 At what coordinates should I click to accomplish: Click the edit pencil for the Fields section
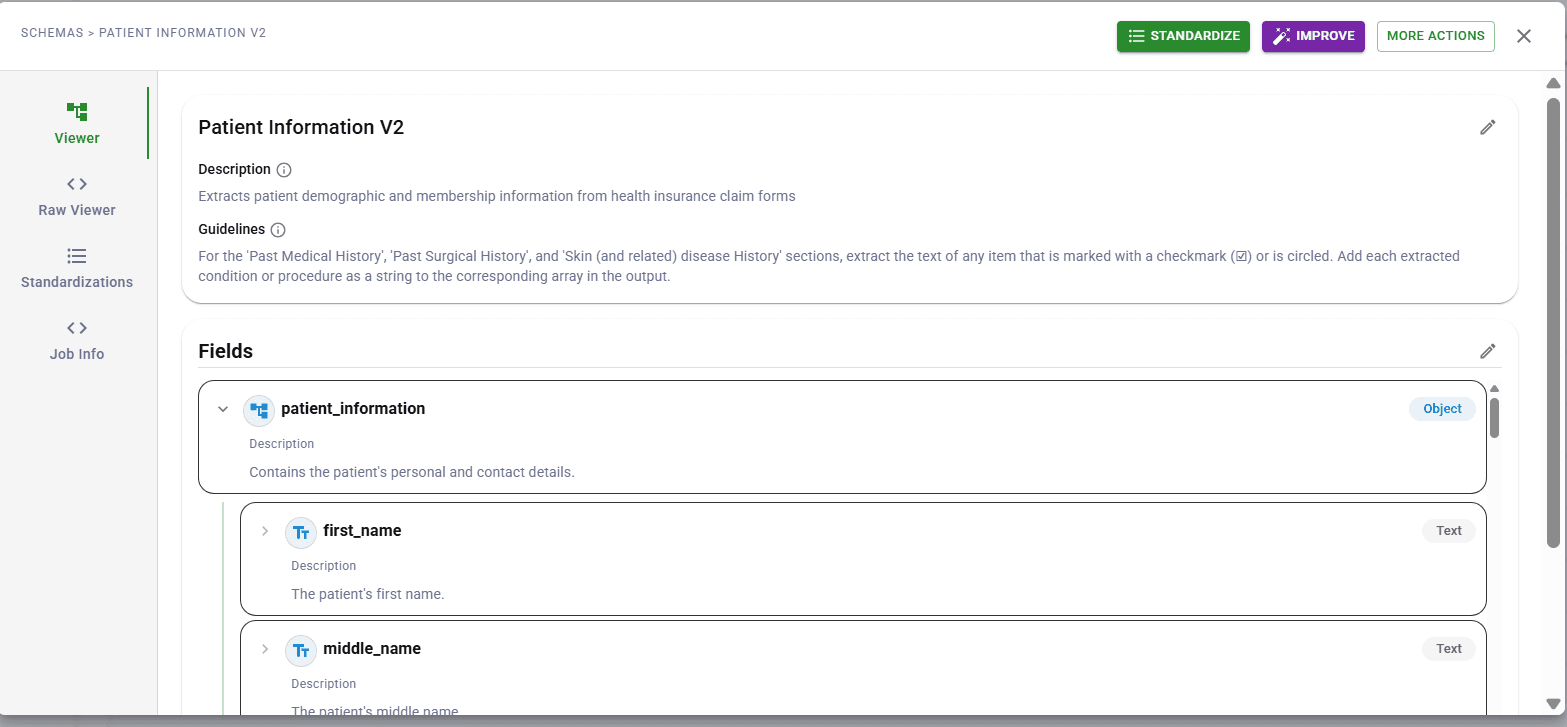(x=1488, y=351)
